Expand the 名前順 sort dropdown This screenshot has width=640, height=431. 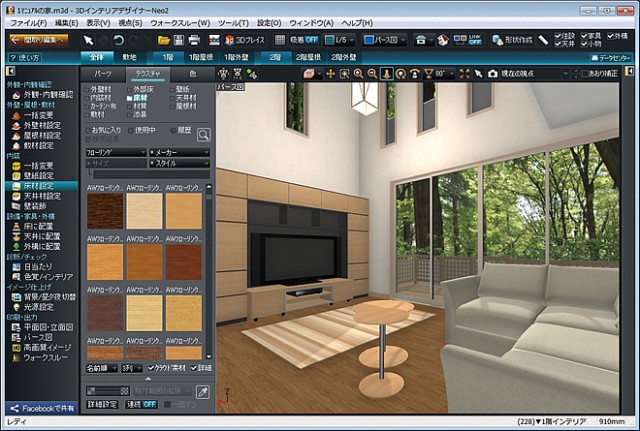click(101, 368)
